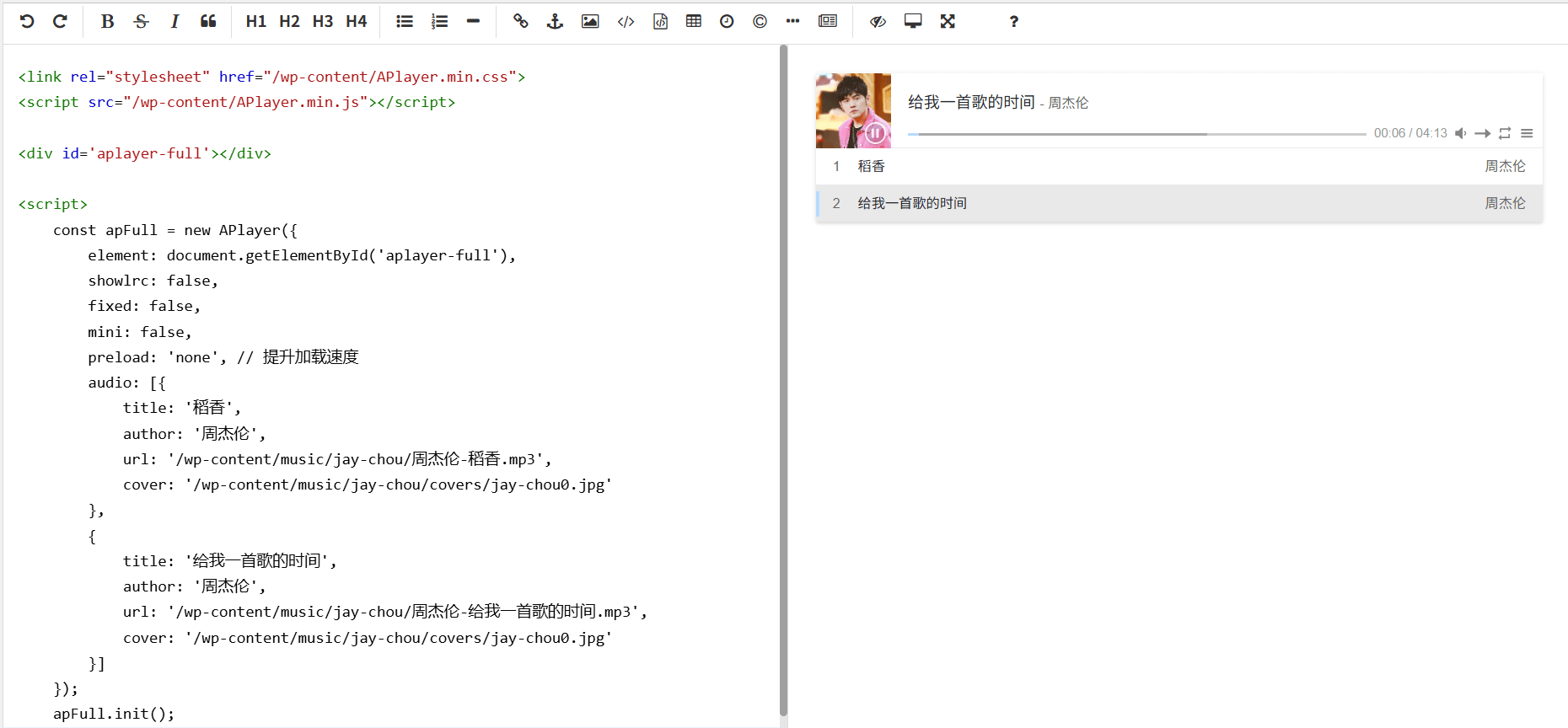Insert a block quote
The image size is (1568, 728).
coord(208,22)
